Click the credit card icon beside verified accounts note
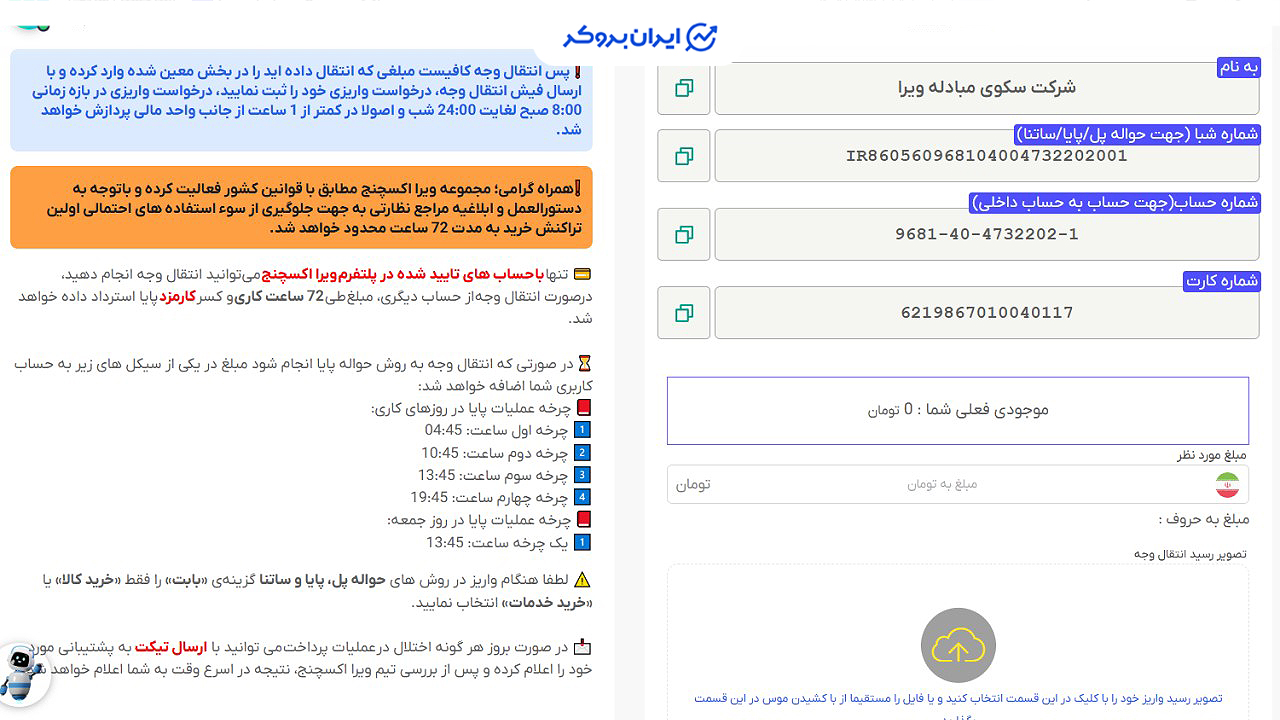Image resolution: width=1280 pixels, height=720 pixels. 582,274
